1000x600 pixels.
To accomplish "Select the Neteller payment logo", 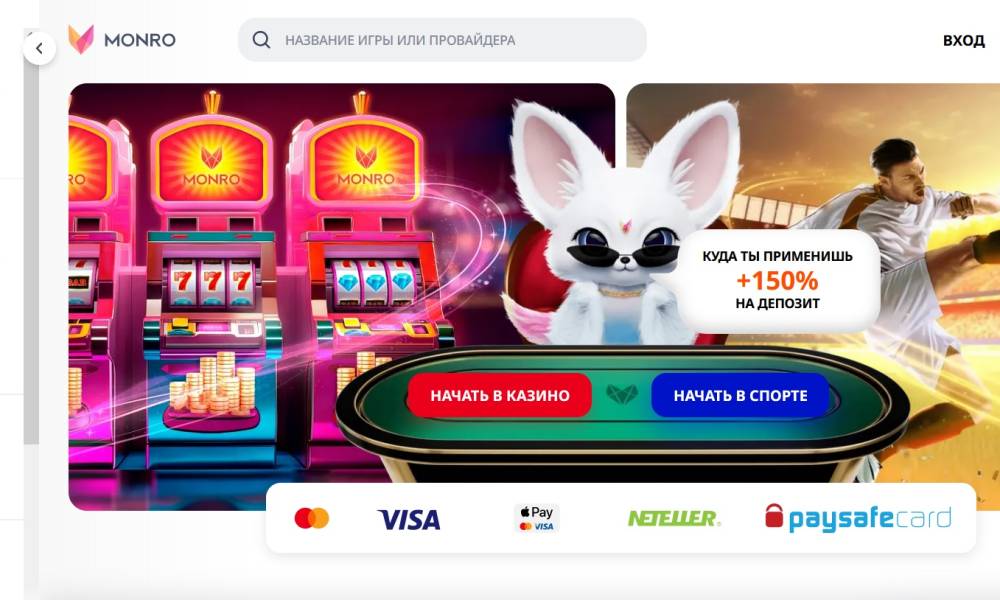I will pos(674,518).
